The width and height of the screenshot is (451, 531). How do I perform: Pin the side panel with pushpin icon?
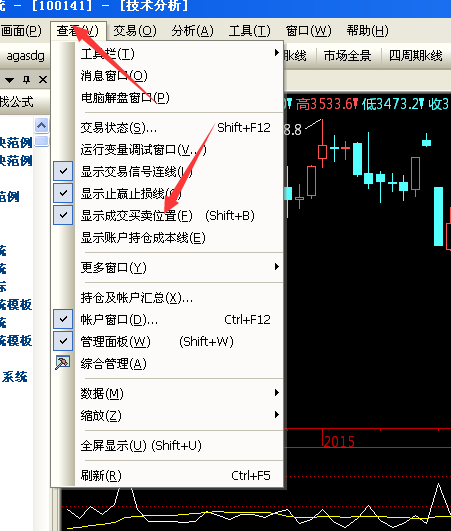click(x=26, y=80)
